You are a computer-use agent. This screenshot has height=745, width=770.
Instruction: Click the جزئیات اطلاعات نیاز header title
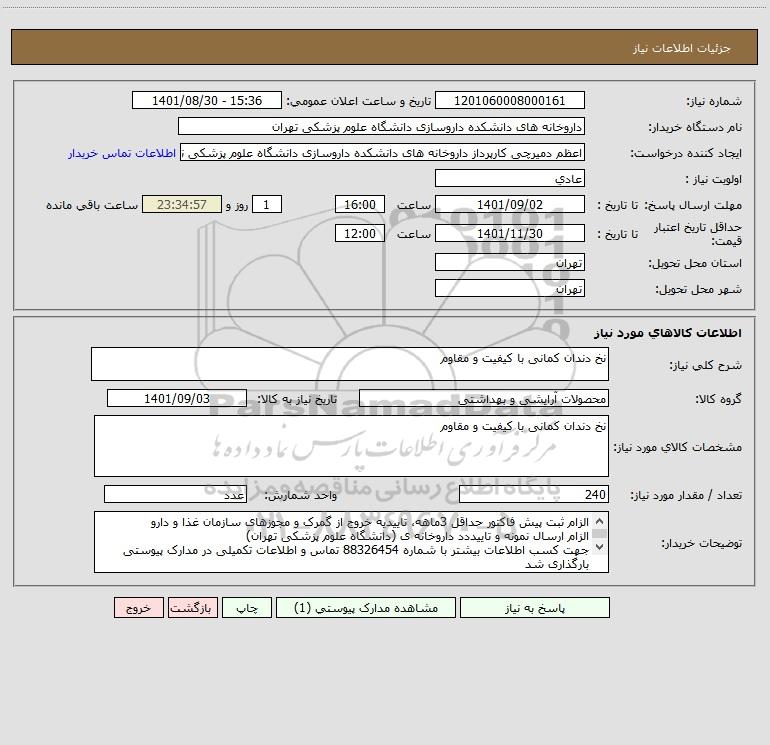pyautogui.click(x=682, y=48)
